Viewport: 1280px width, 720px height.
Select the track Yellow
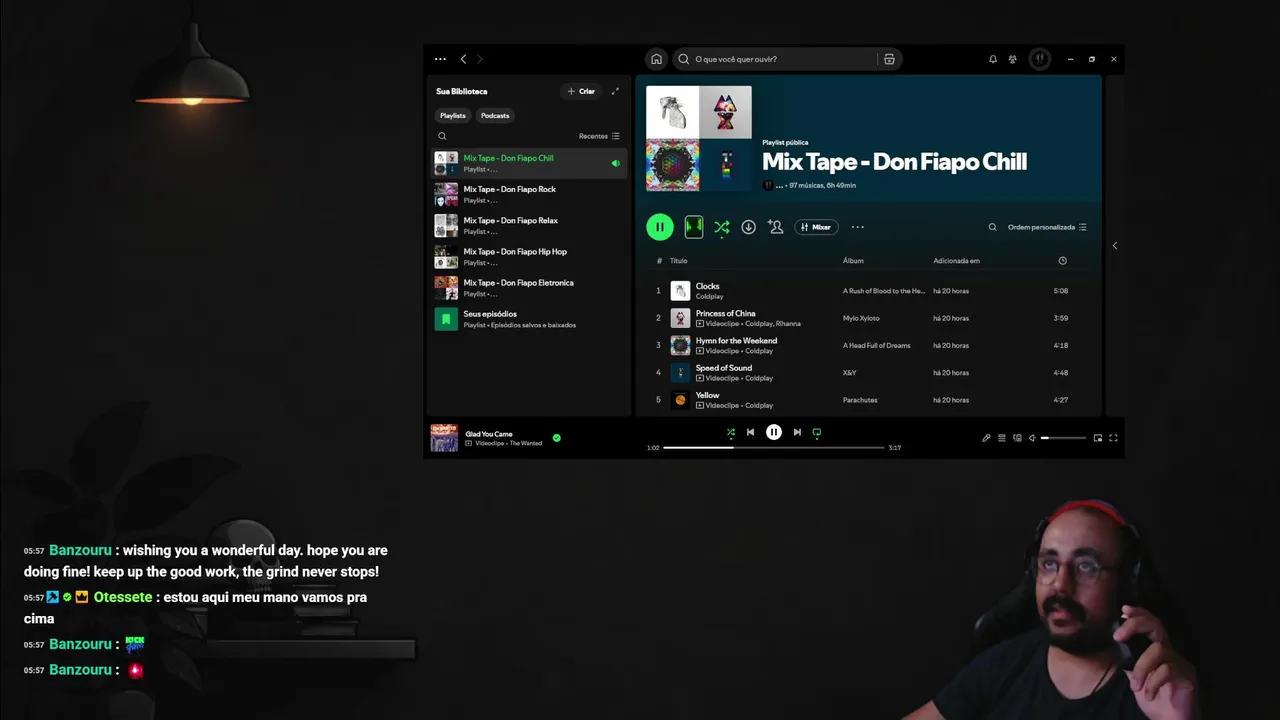(870, 400)
